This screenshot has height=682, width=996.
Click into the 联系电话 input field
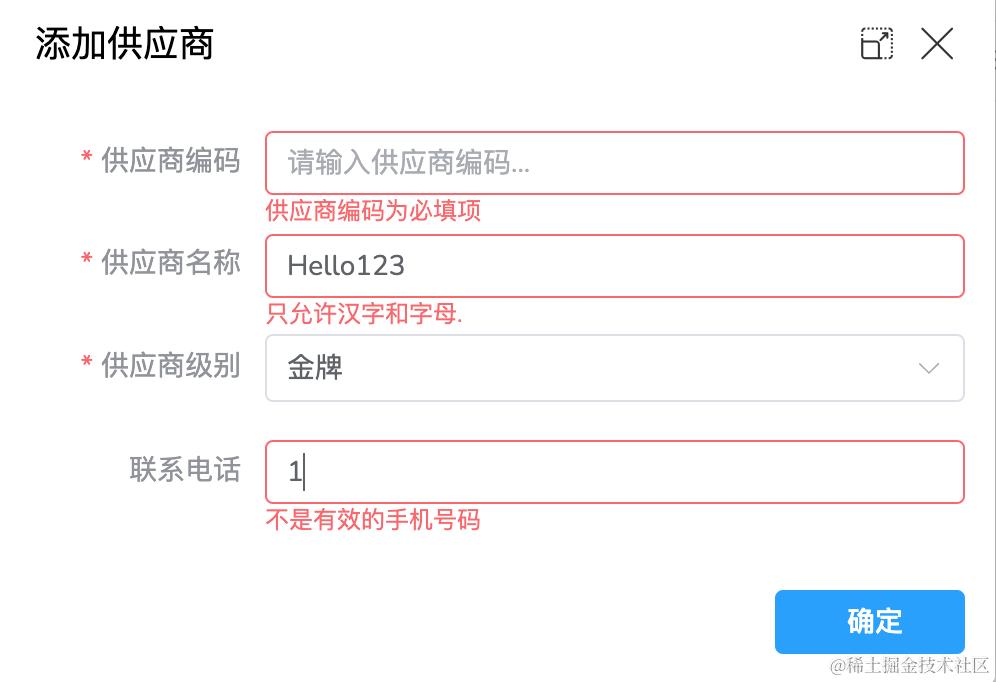pos(614,472)
